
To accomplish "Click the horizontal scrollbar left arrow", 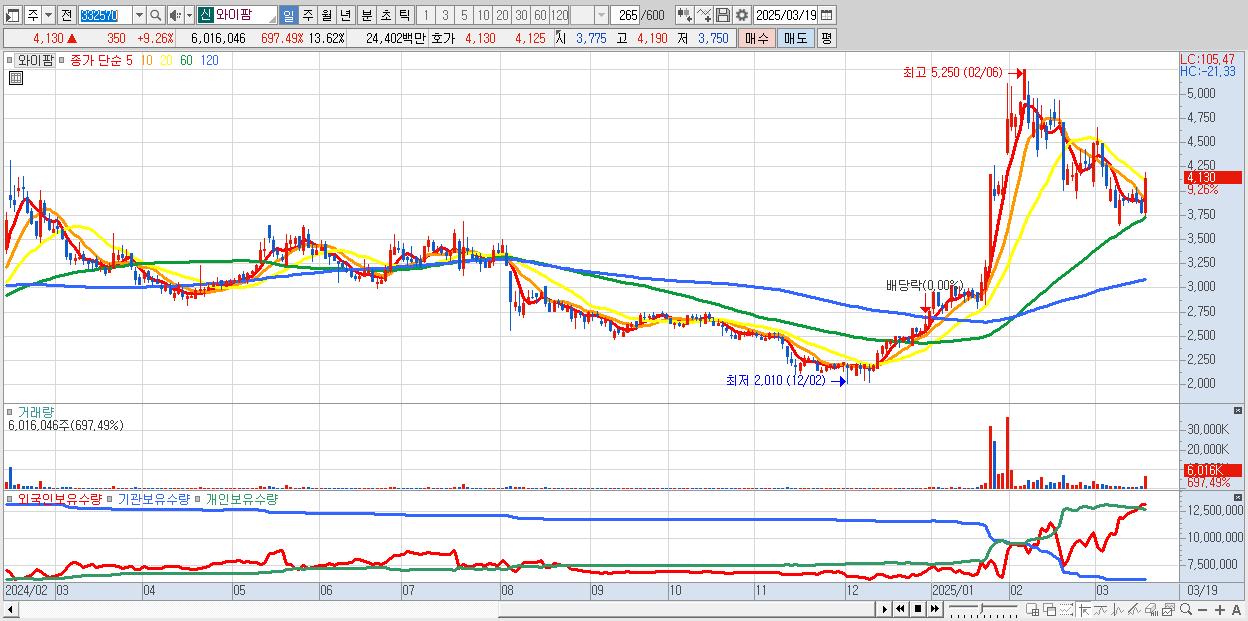I will pos(10,609).
